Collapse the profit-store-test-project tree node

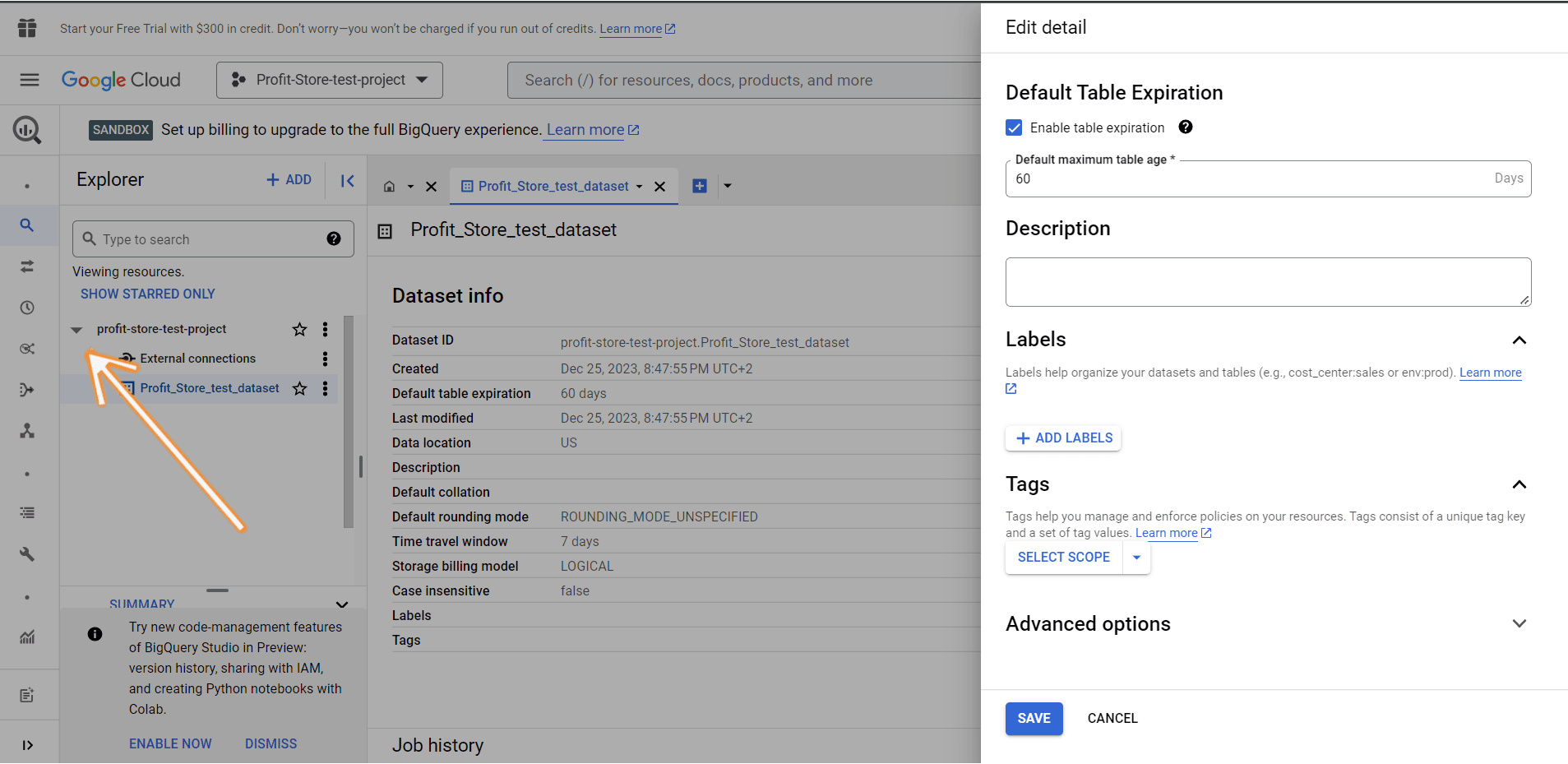tap(76, 330)
